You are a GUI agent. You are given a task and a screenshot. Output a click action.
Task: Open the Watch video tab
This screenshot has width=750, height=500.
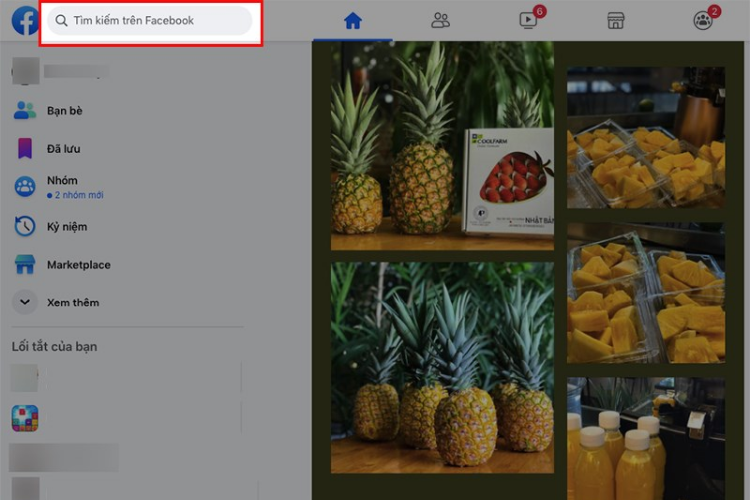[528, 21]
